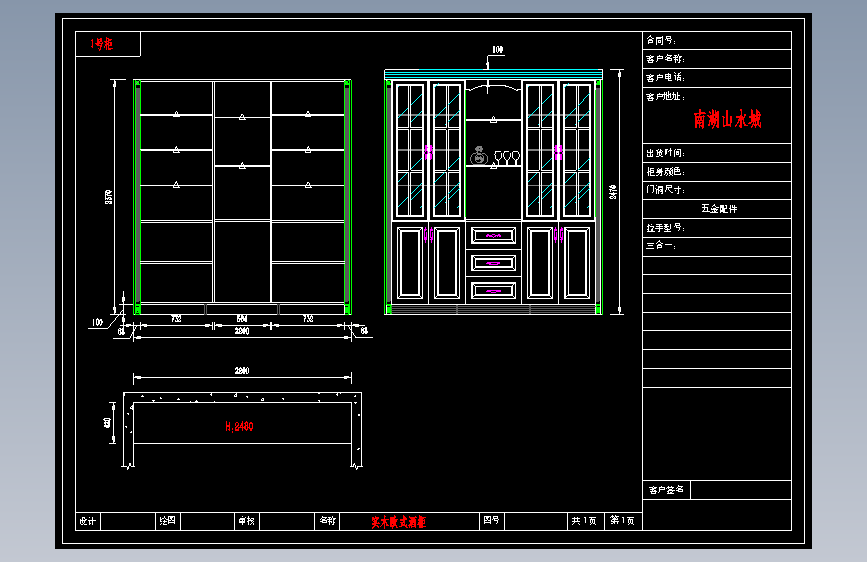Select the "2370" vertical dimension text

coord(109,197)
